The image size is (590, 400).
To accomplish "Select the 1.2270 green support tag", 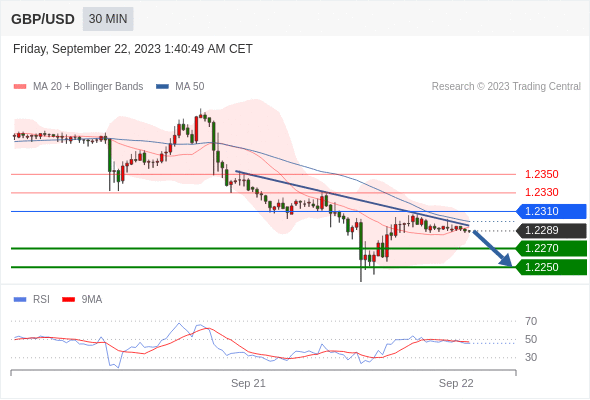I will (551, 249).
